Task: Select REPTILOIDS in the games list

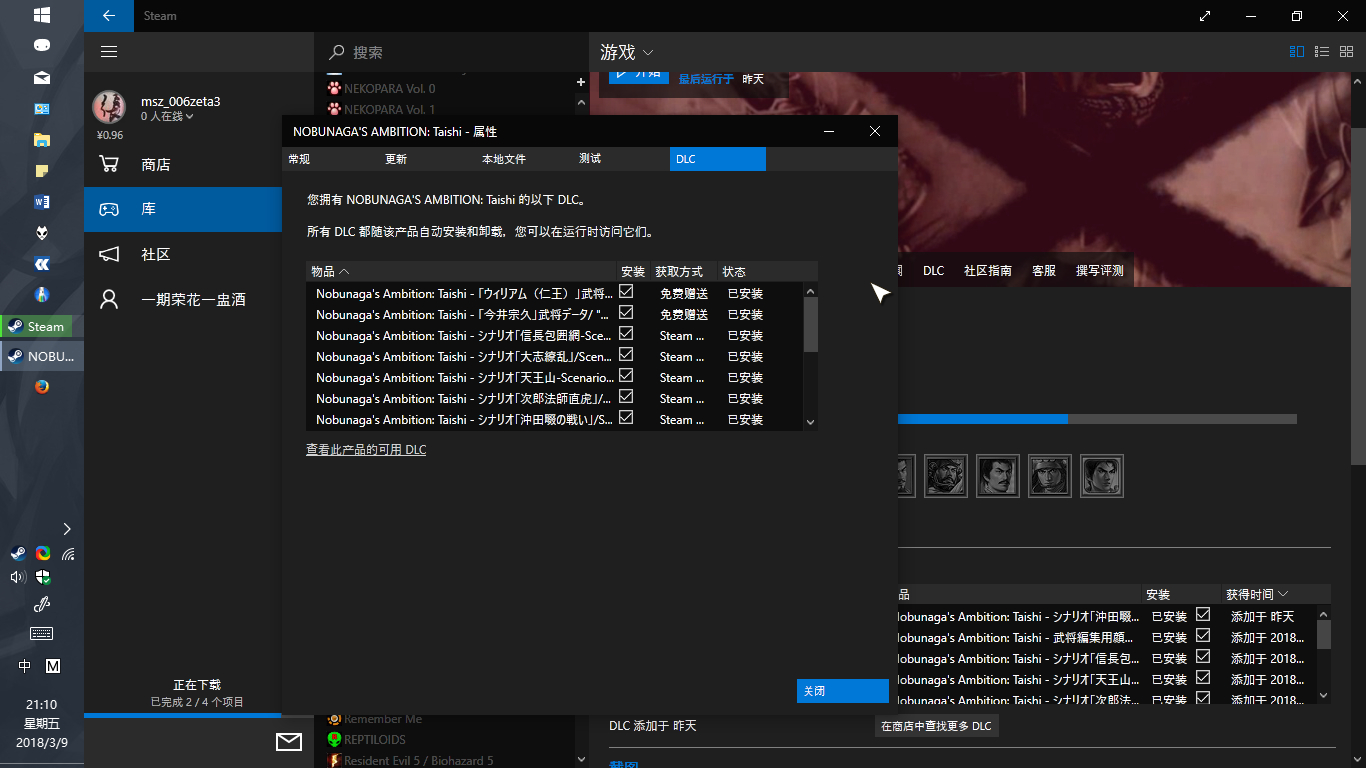Action: [374, 740]
